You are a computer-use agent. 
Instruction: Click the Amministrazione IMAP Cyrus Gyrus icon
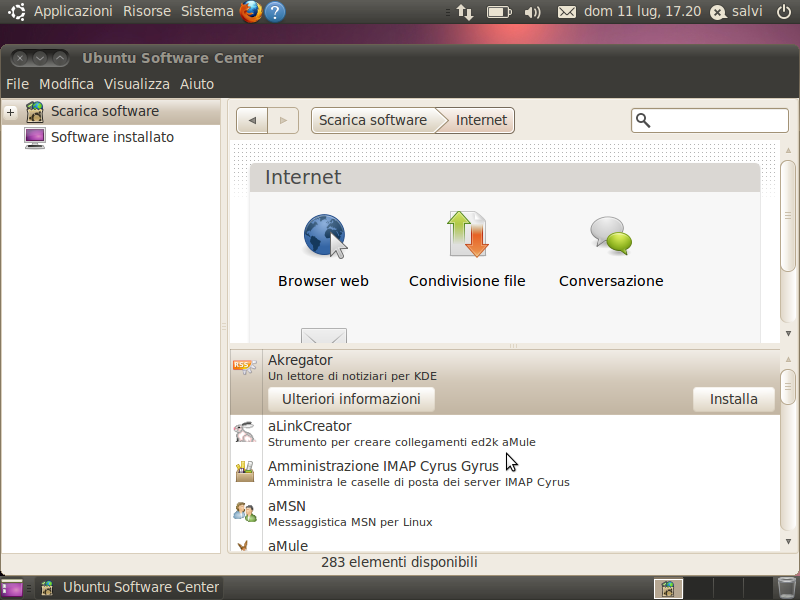[245, 471]
